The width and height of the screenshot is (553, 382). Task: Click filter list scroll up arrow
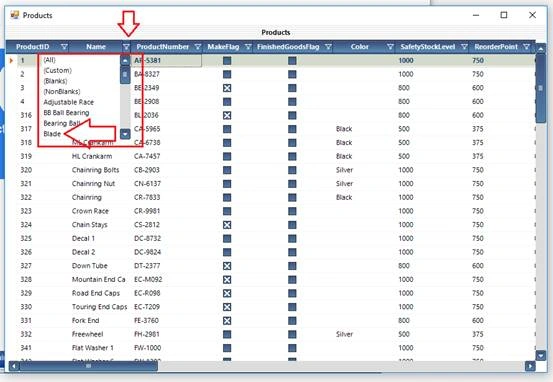tap(125, 61)
